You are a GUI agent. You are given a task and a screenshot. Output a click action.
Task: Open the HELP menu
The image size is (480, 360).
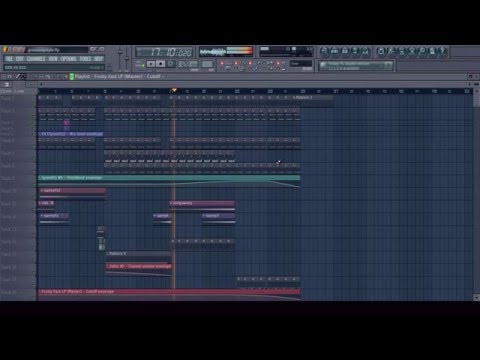98,59
